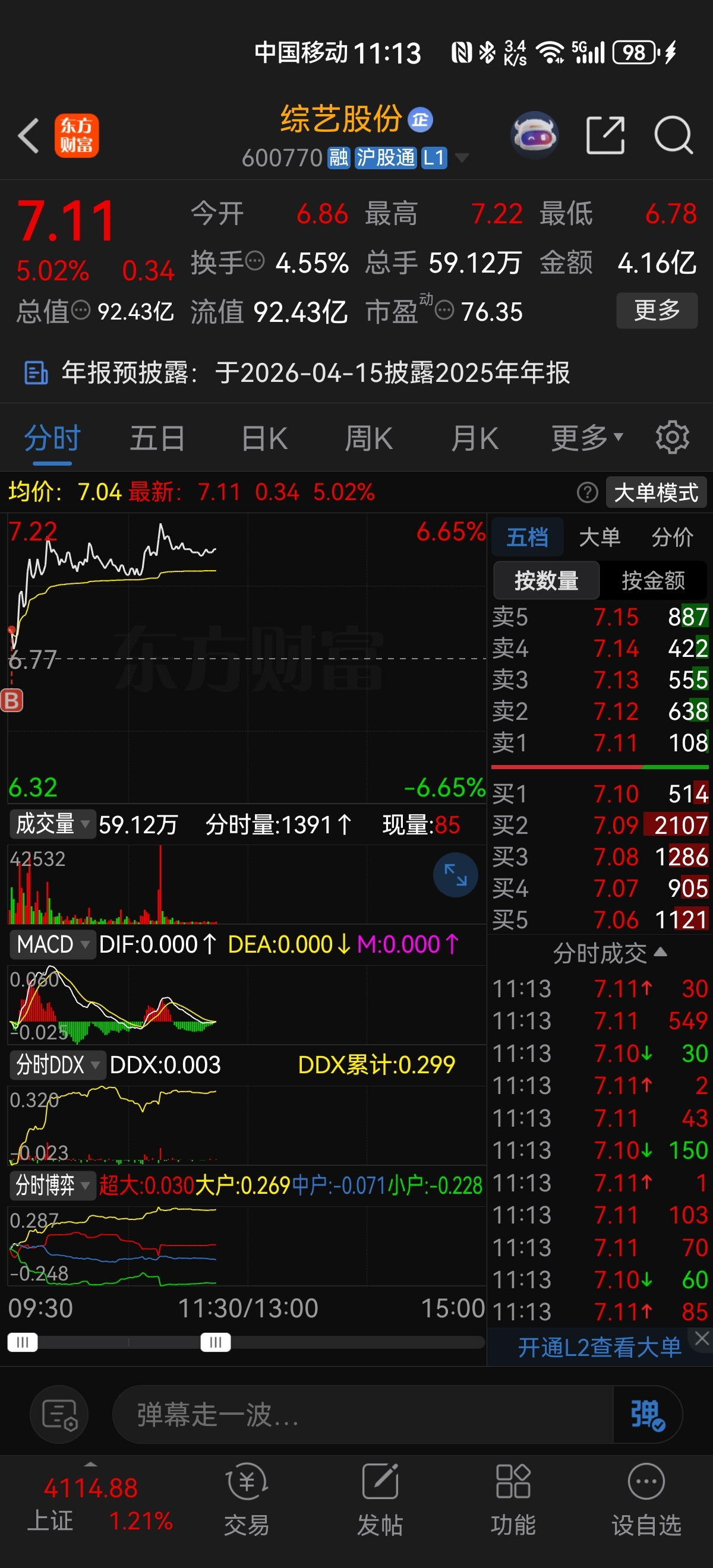Toggle the 弹 danmaku switch
Screen dimensions: 713x1568
coord(647,1415)
